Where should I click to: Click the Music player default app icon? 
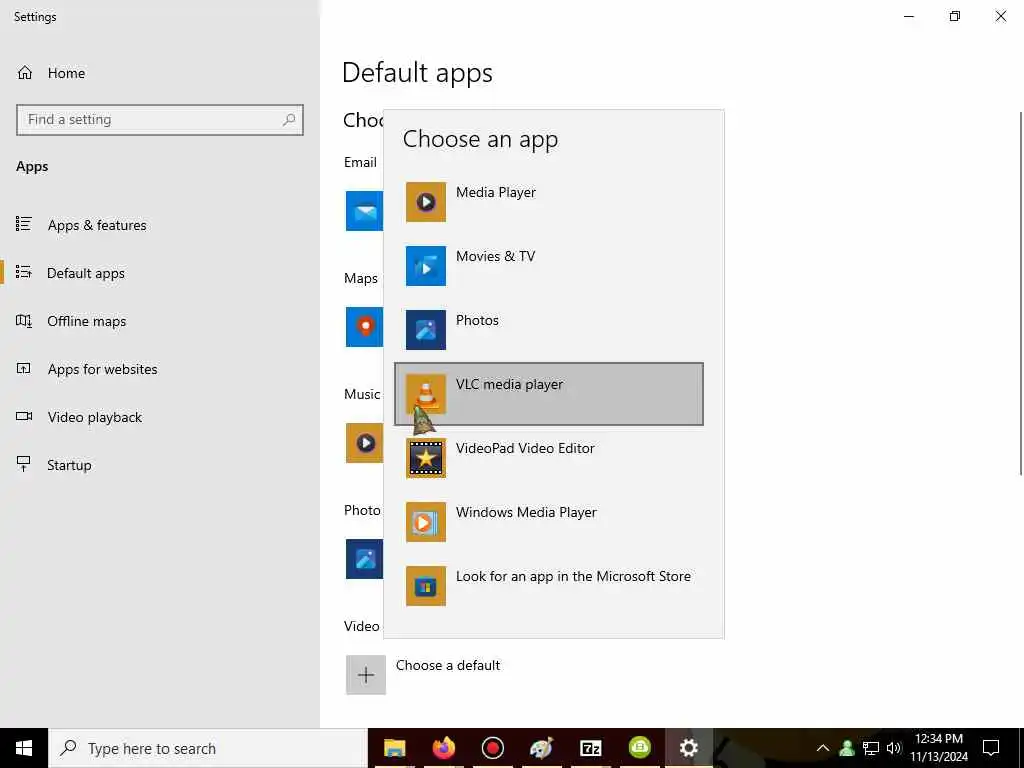pos(364,443)
